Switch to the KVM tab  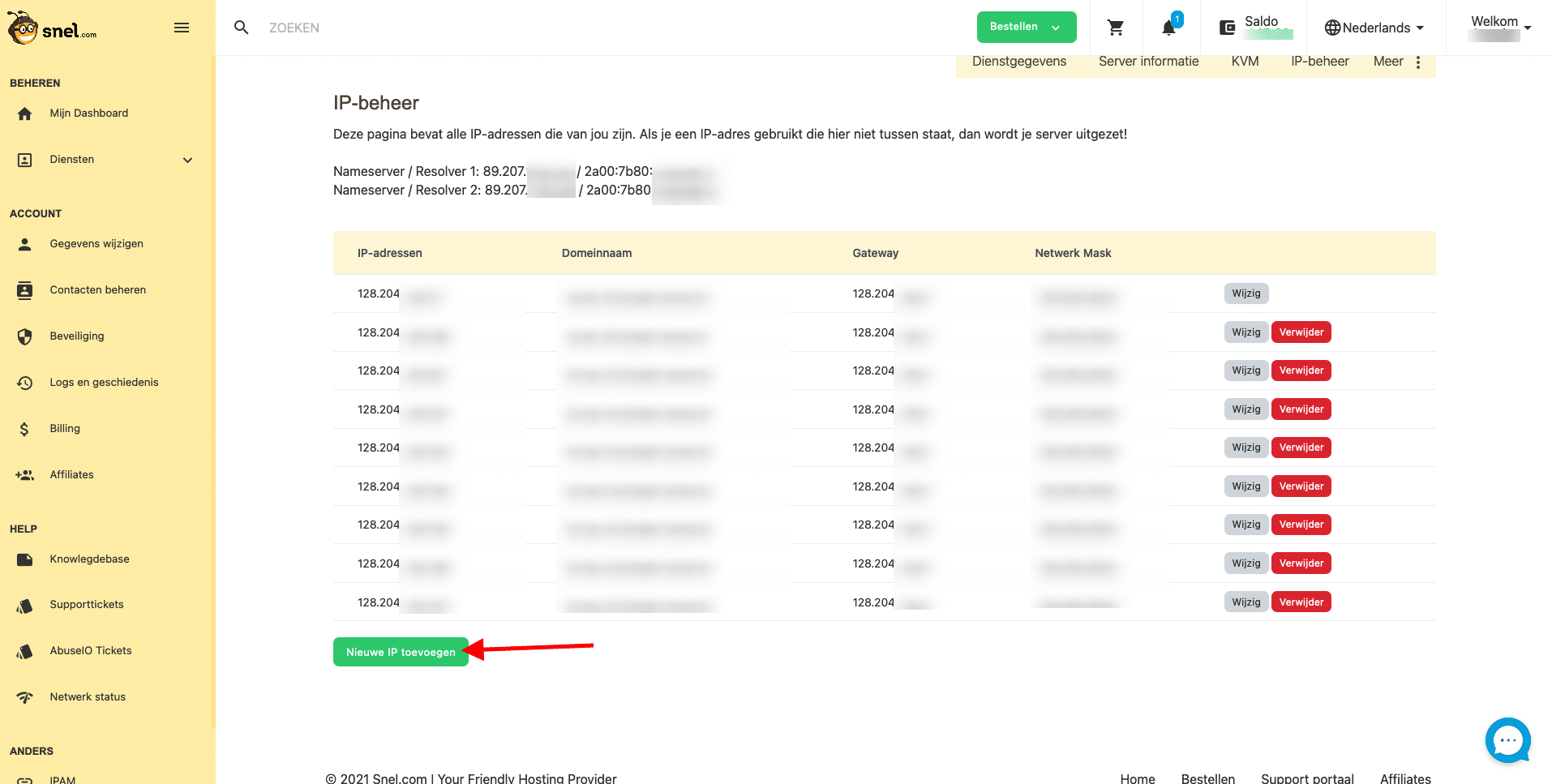pos(1245,62)
